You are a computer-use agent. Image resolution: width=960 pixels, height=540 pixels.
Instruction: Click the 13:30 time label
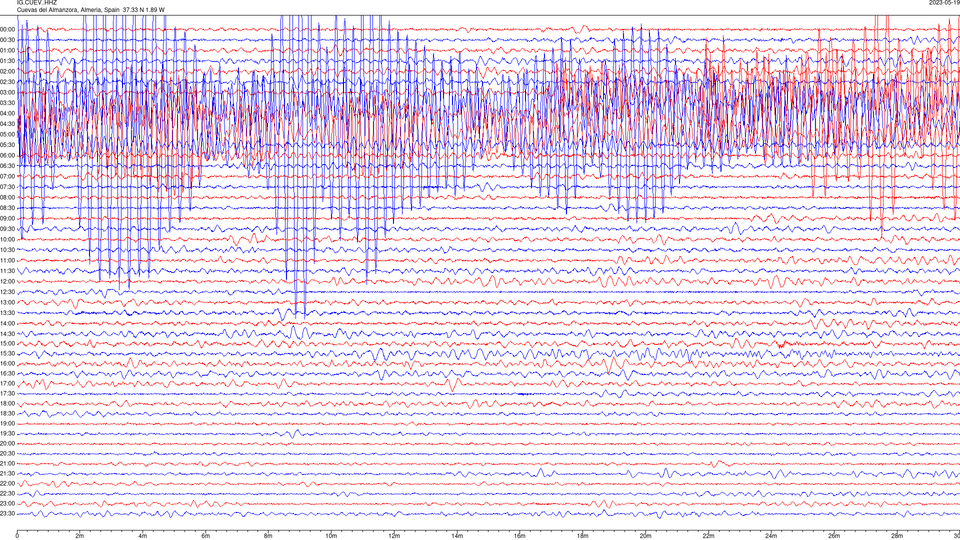click(x=7, y=313)
